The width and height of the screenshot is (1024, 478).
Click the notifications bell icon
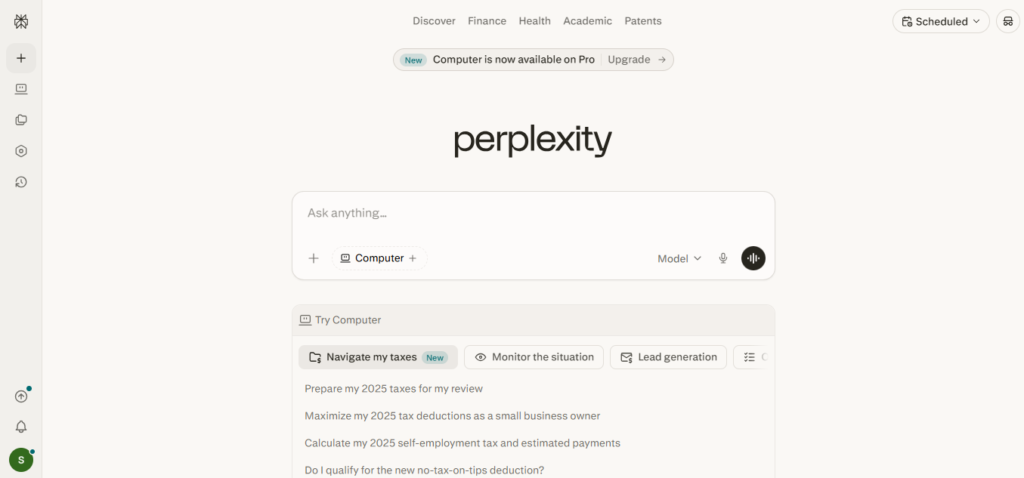(21, 427)
